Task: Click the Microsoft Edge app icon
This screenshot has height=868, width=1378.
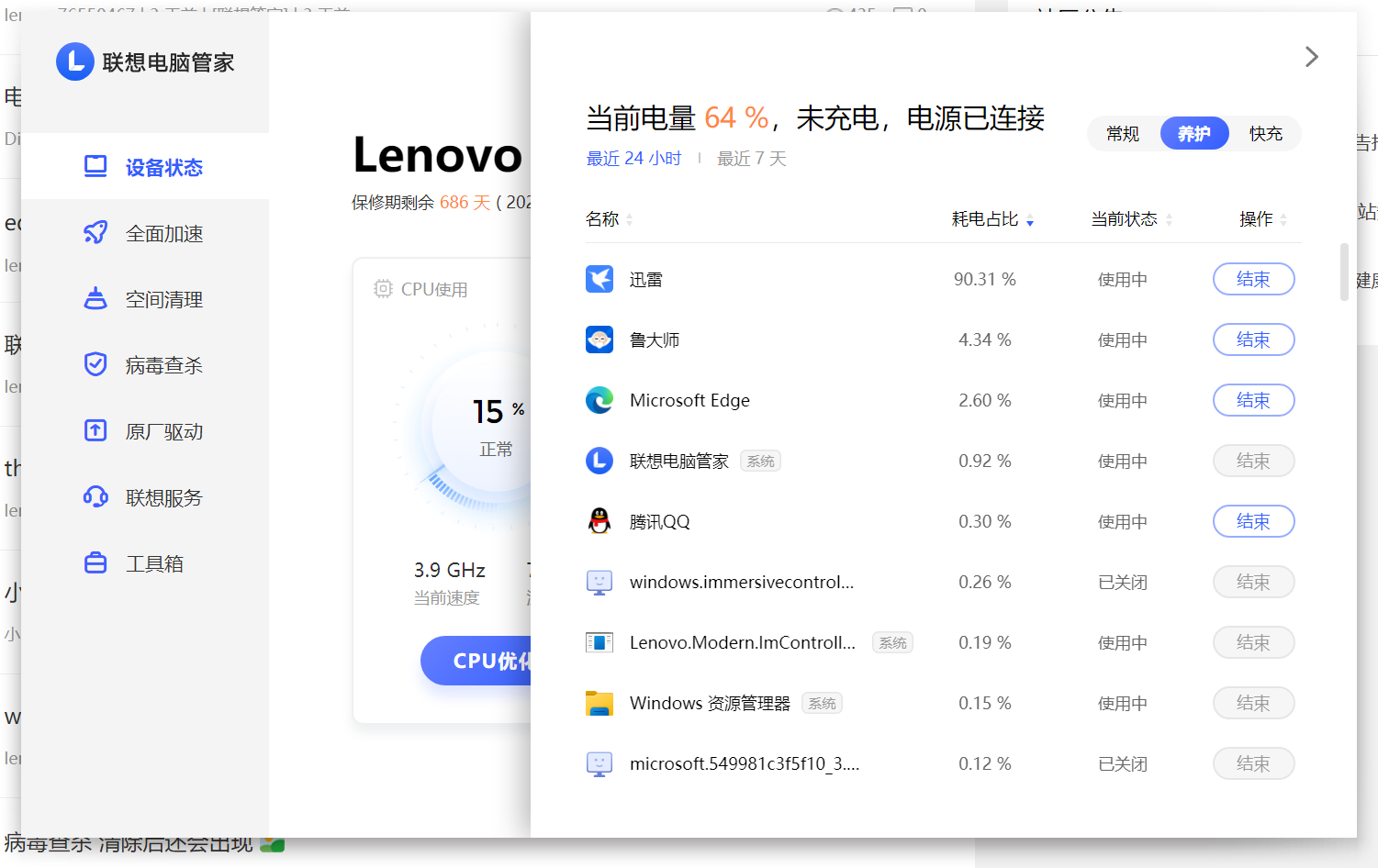Action: pos(599,400)
